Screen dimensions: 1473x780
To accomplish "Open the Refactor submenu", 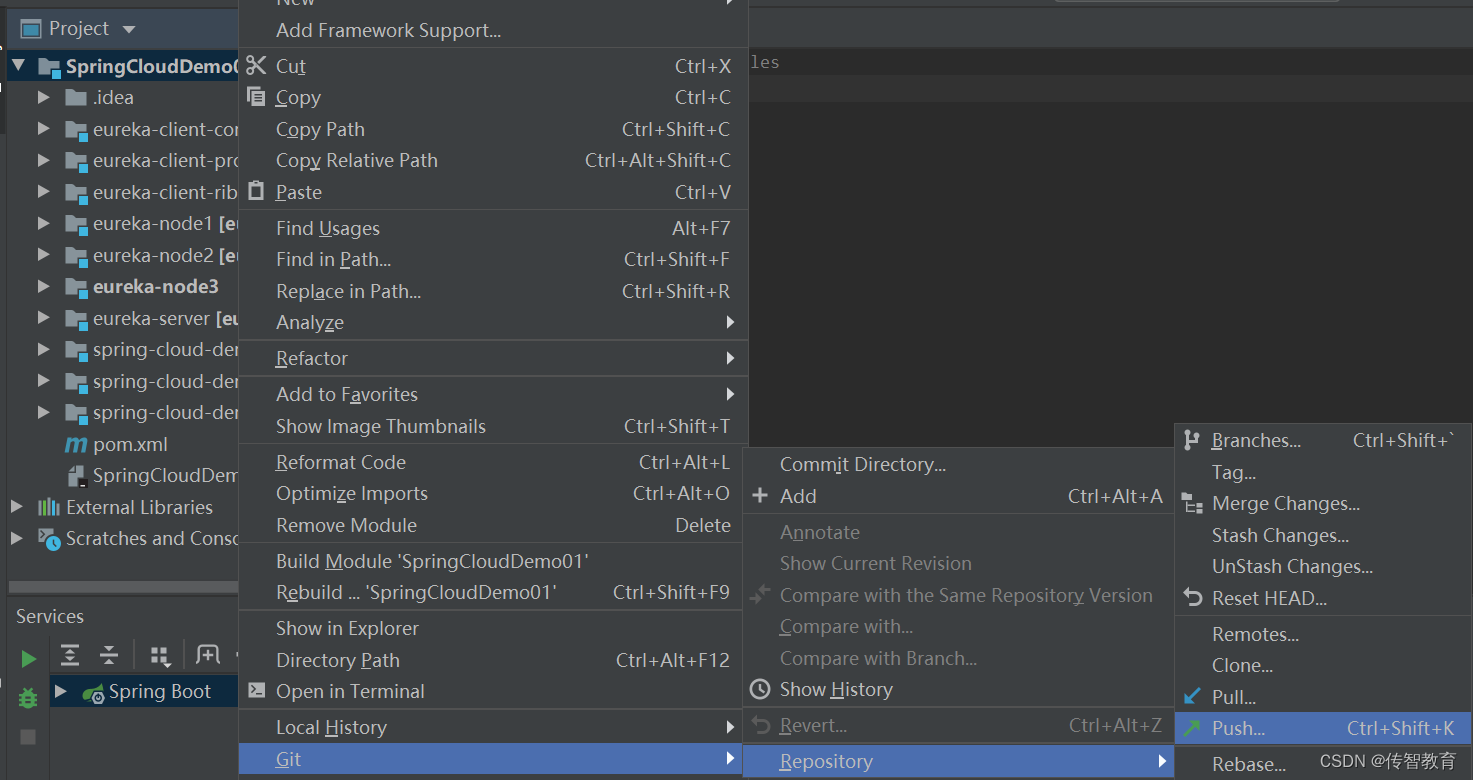I will pos(493,358).
